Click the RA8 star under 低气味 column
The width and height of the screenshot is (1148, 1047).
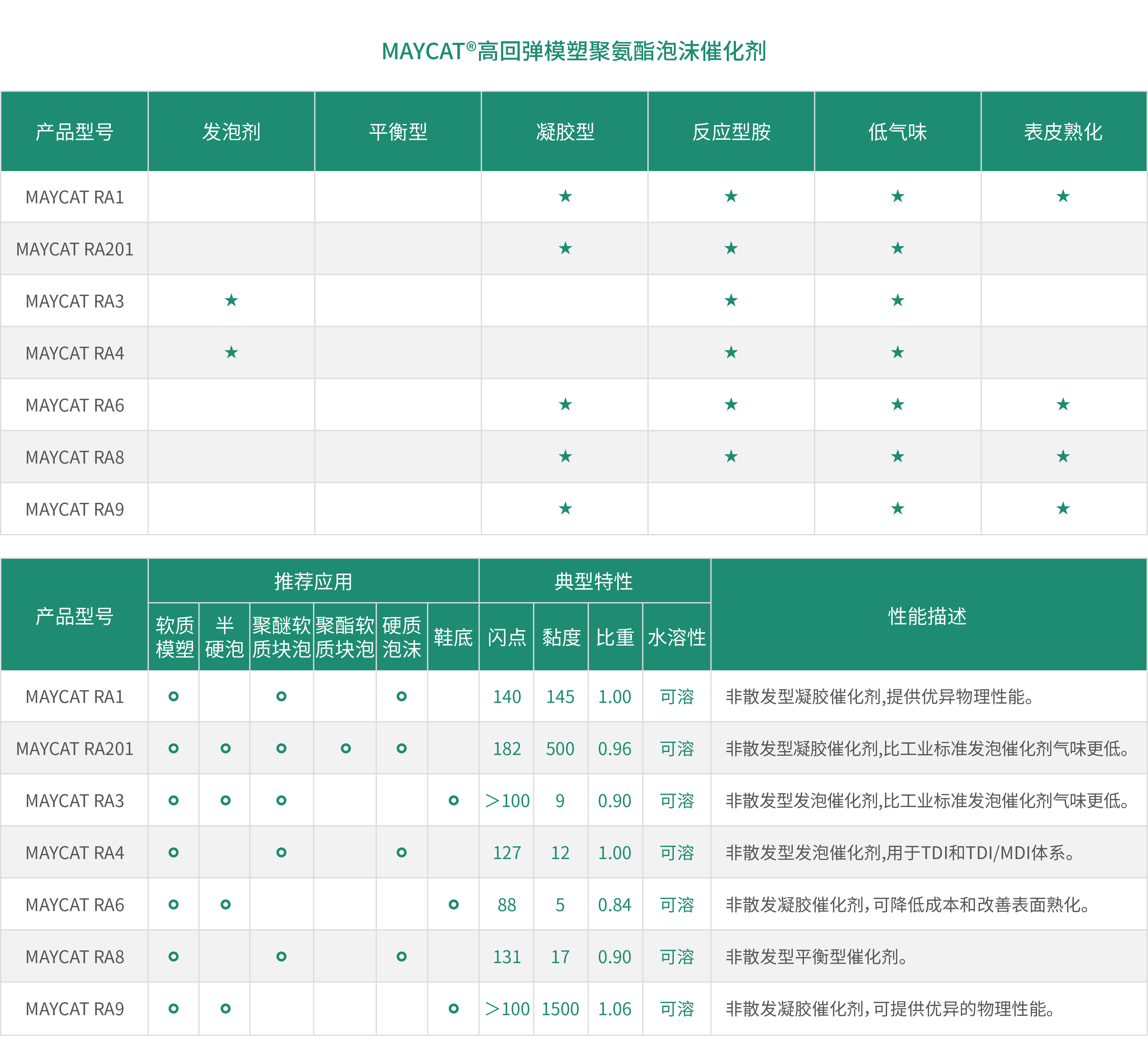click(898, 456)
